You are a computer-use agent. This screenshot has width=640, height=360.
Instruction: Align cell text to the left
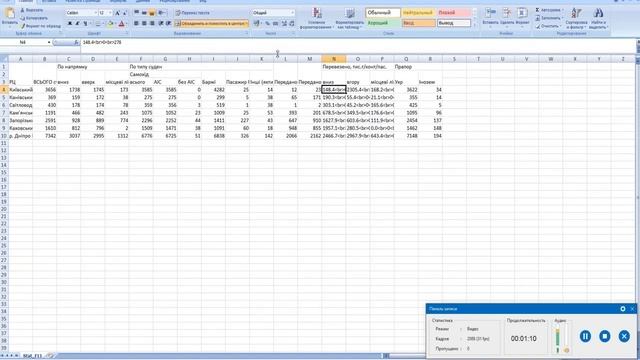coord(137,24)
